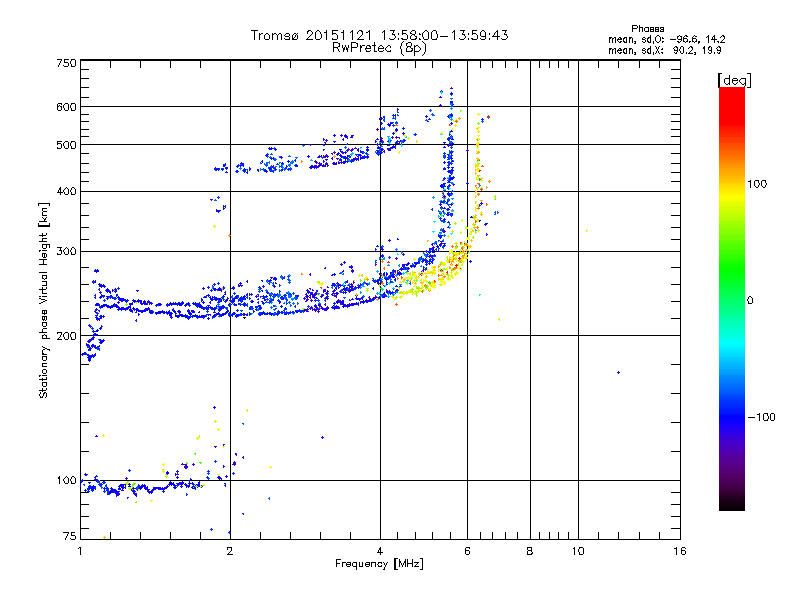The width and height of the screenshot is (800, 600).
Task: Click the isolated yellow point right of 10 MHz
Action: point(587,231)
